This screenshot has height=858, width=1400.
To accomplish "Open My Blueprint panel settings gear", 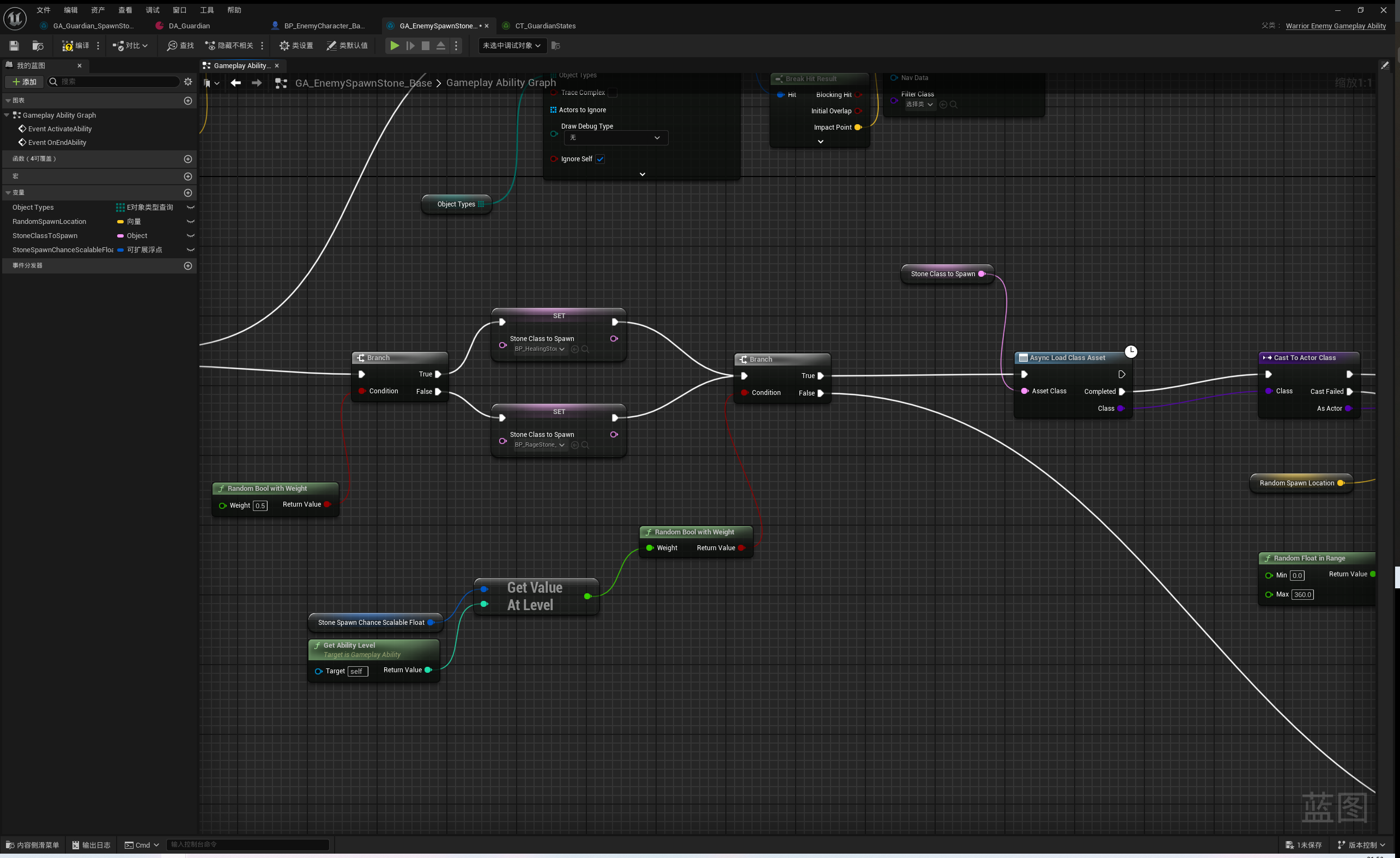I will click(188, 82).
